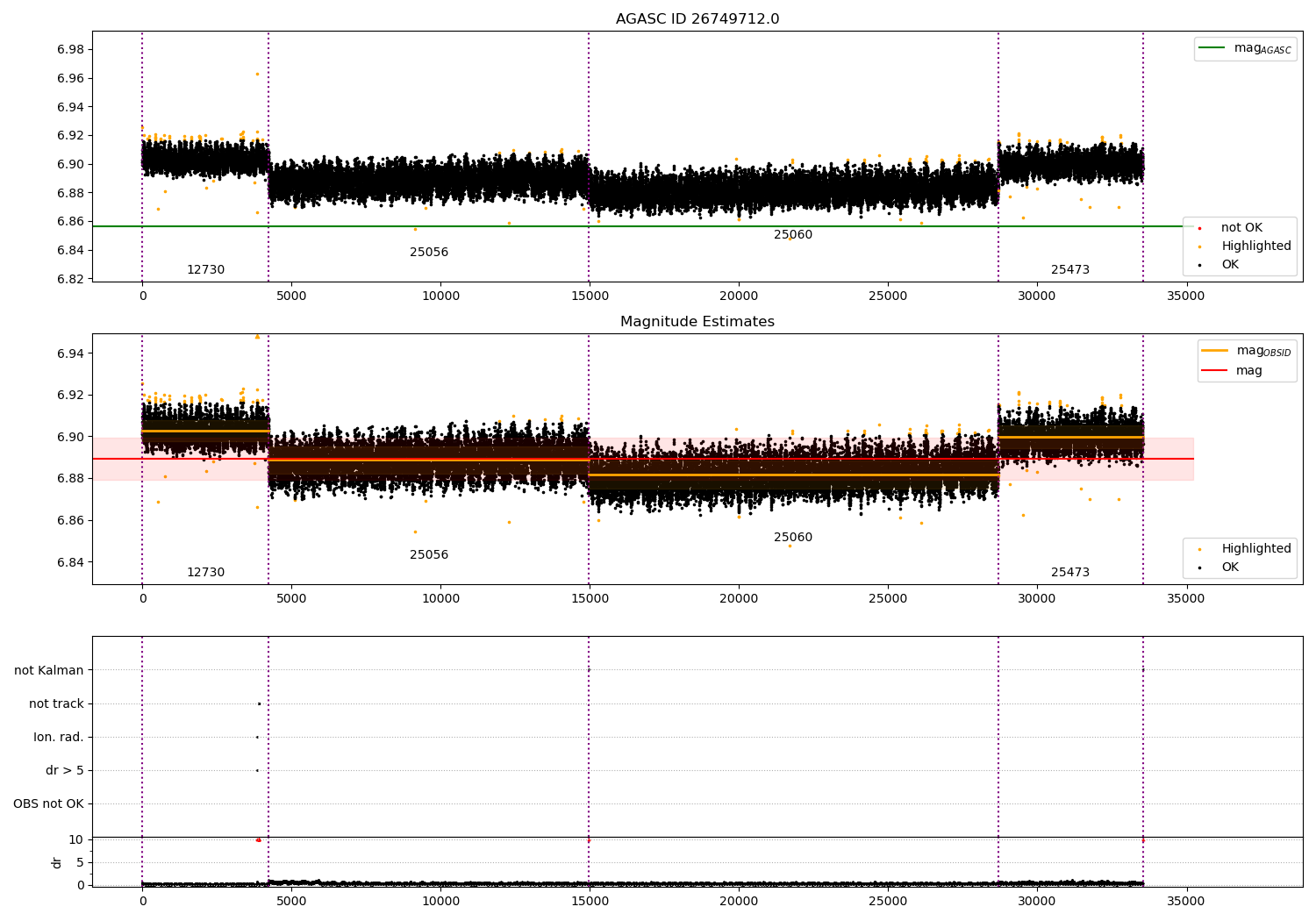
Task: Click obsid label 25473 in top plot
Action: 1070,270
